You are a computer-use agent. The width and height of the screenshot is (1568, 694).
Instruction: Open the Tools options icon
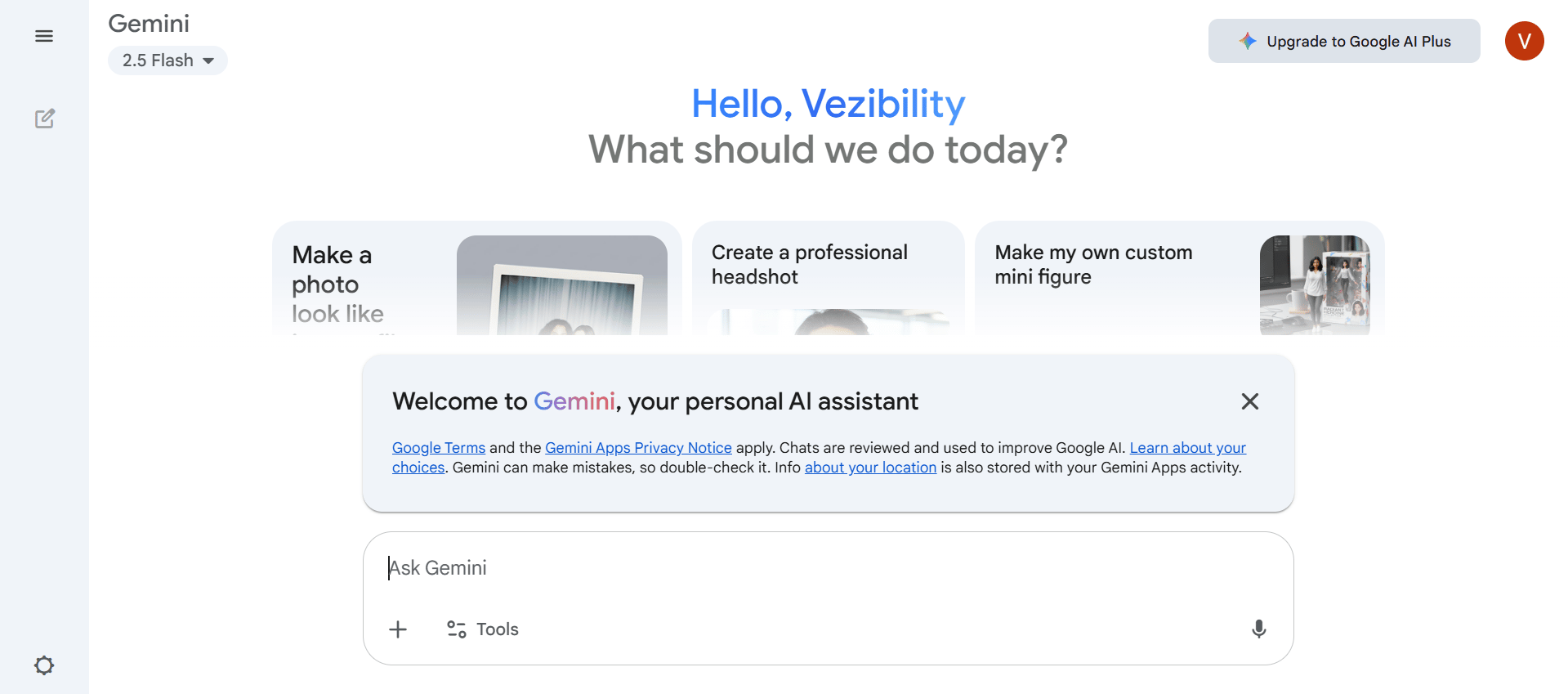(x=457, y=629)
